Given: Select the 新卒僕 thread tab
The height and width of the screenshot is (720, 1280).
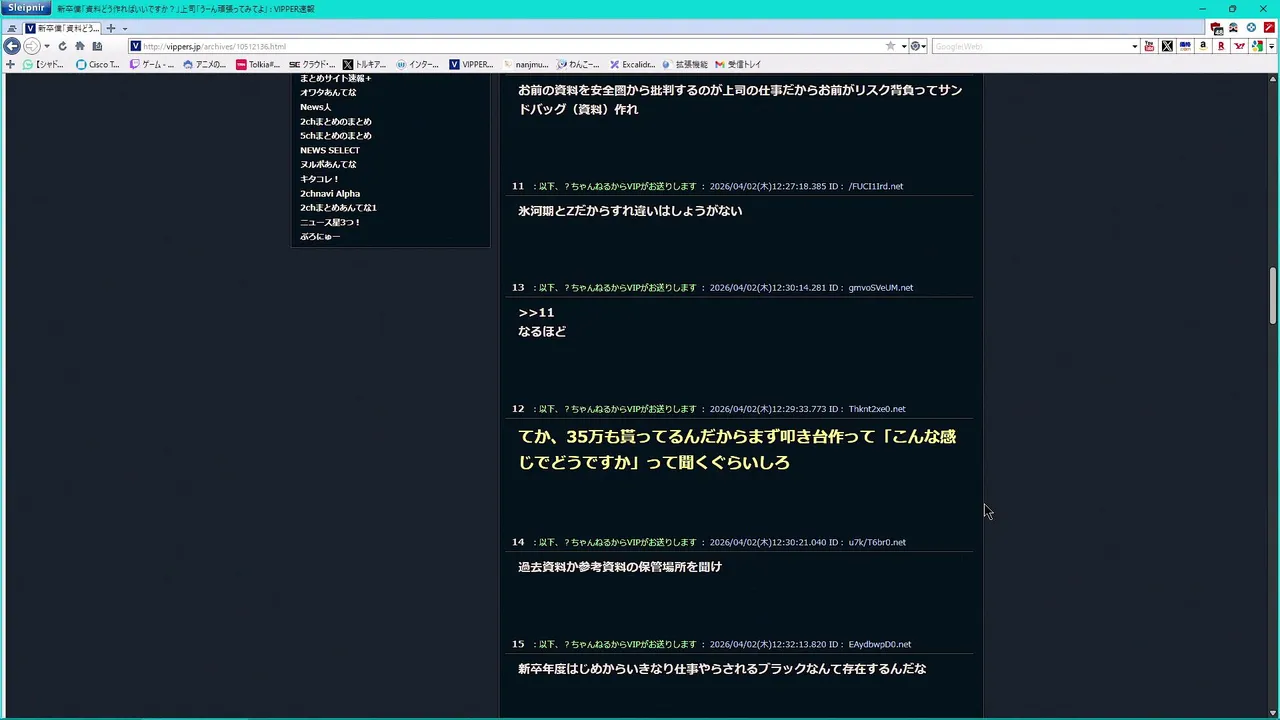Looking at the screenshot, I should point(62,28).
